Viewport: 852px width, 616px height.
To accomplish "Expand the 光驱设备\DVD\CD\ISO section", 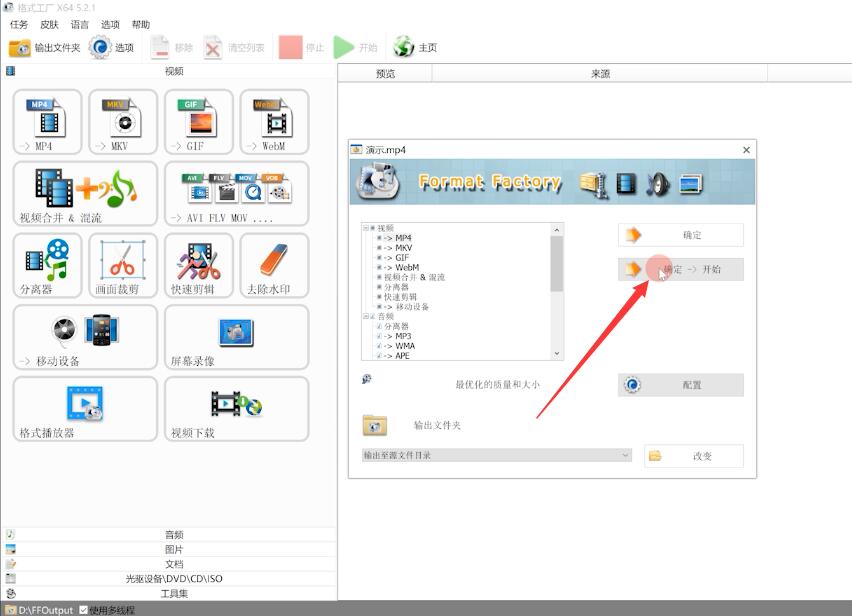I will coord(169,579).
